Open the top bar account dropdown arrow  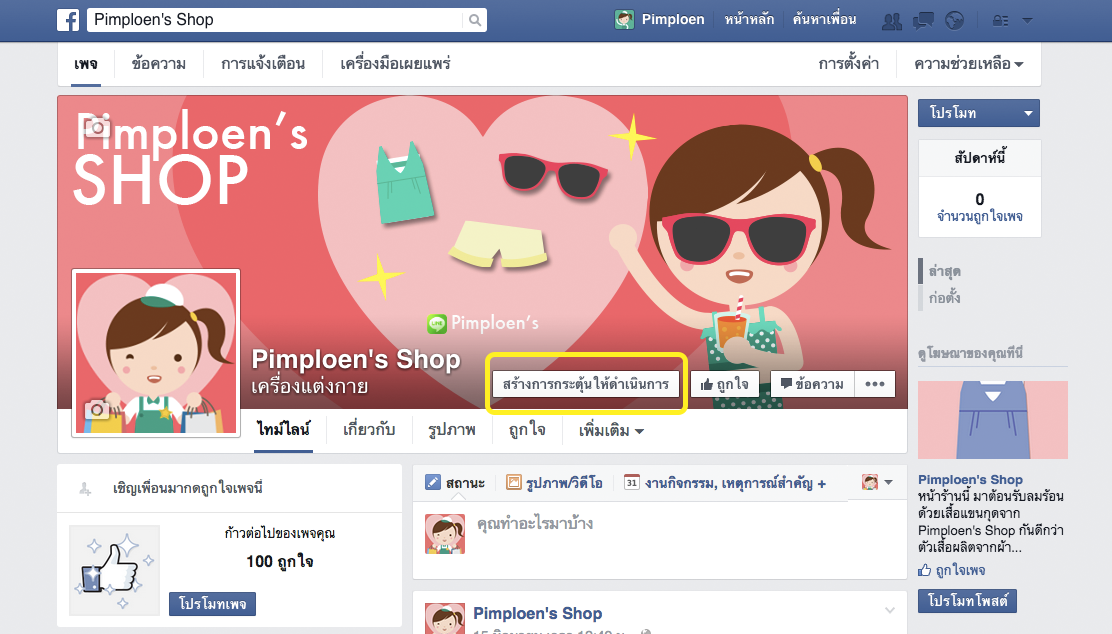(x=1027, y=21)
